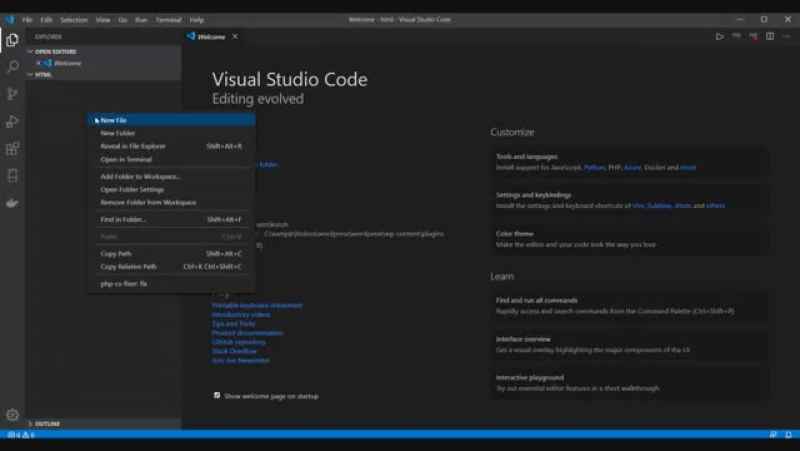Viewport: 800px width, 451px height.
Task: Open the File menu
Action: click(x=27, y=19)
